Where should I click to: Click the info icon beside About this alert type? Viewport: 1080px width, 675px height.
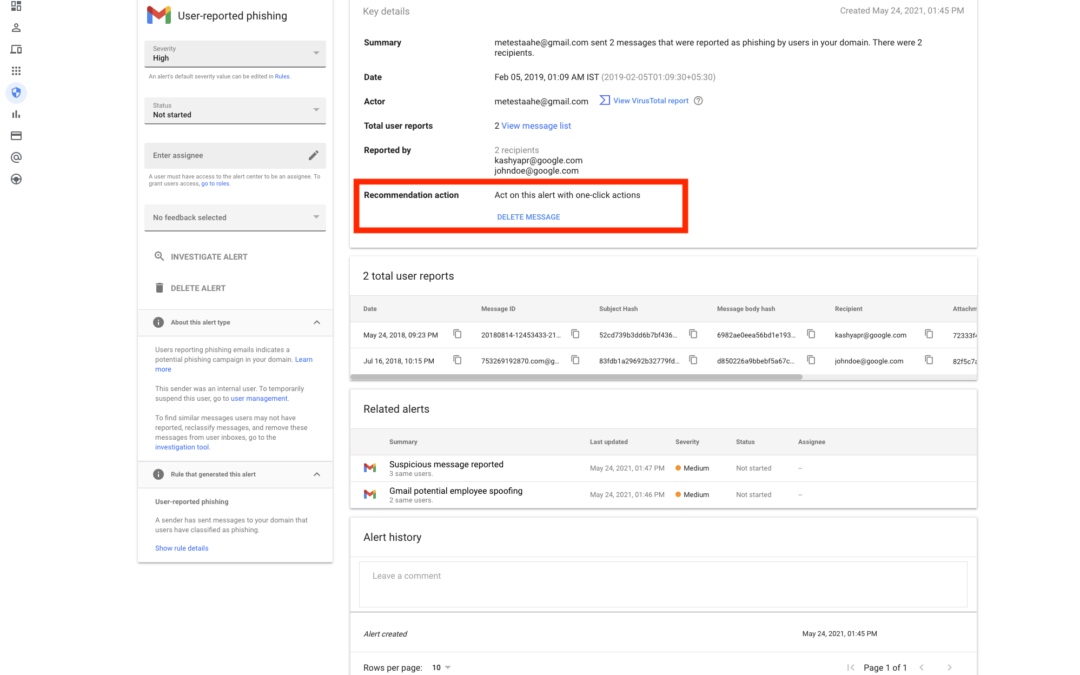pyautogui.click(x=158, y=322)
